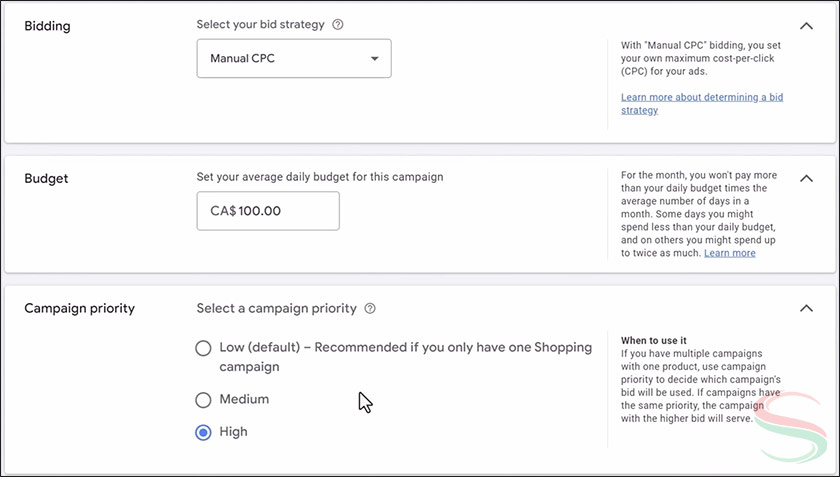Image resolution: width=840 pixels, height=477 pixels.
Task: Click 'Select your bid strategy' label text
Action: click(260, 25)
